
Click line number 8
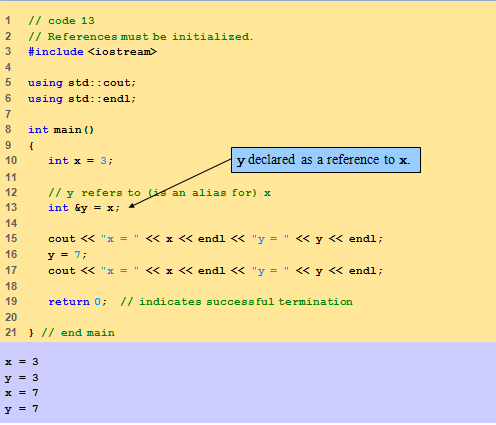(x=8, y=129)
